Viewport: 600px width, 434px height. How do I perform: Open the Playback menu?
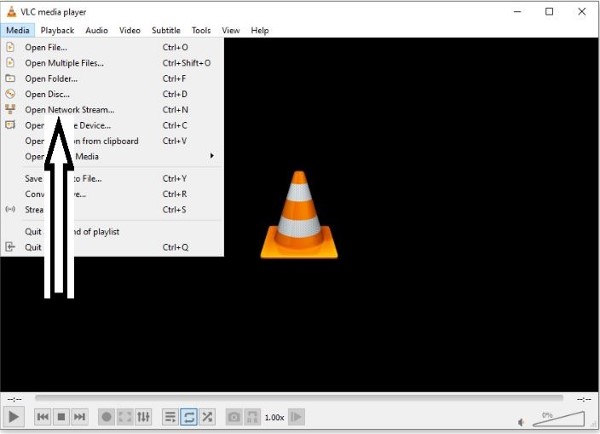(57, 30)
